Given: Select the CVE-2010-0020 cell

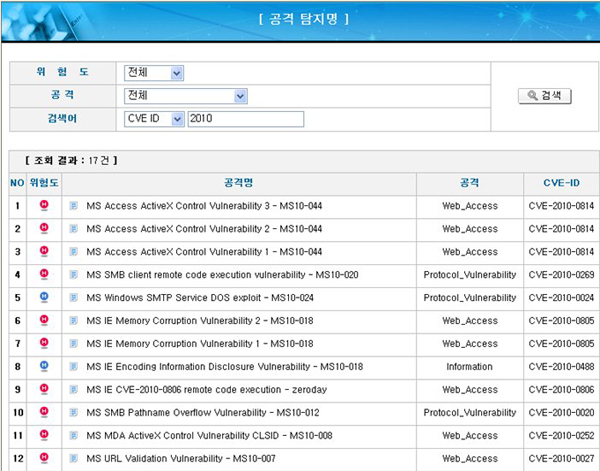Looking at the screenshot, I should (x=561, y=412).
